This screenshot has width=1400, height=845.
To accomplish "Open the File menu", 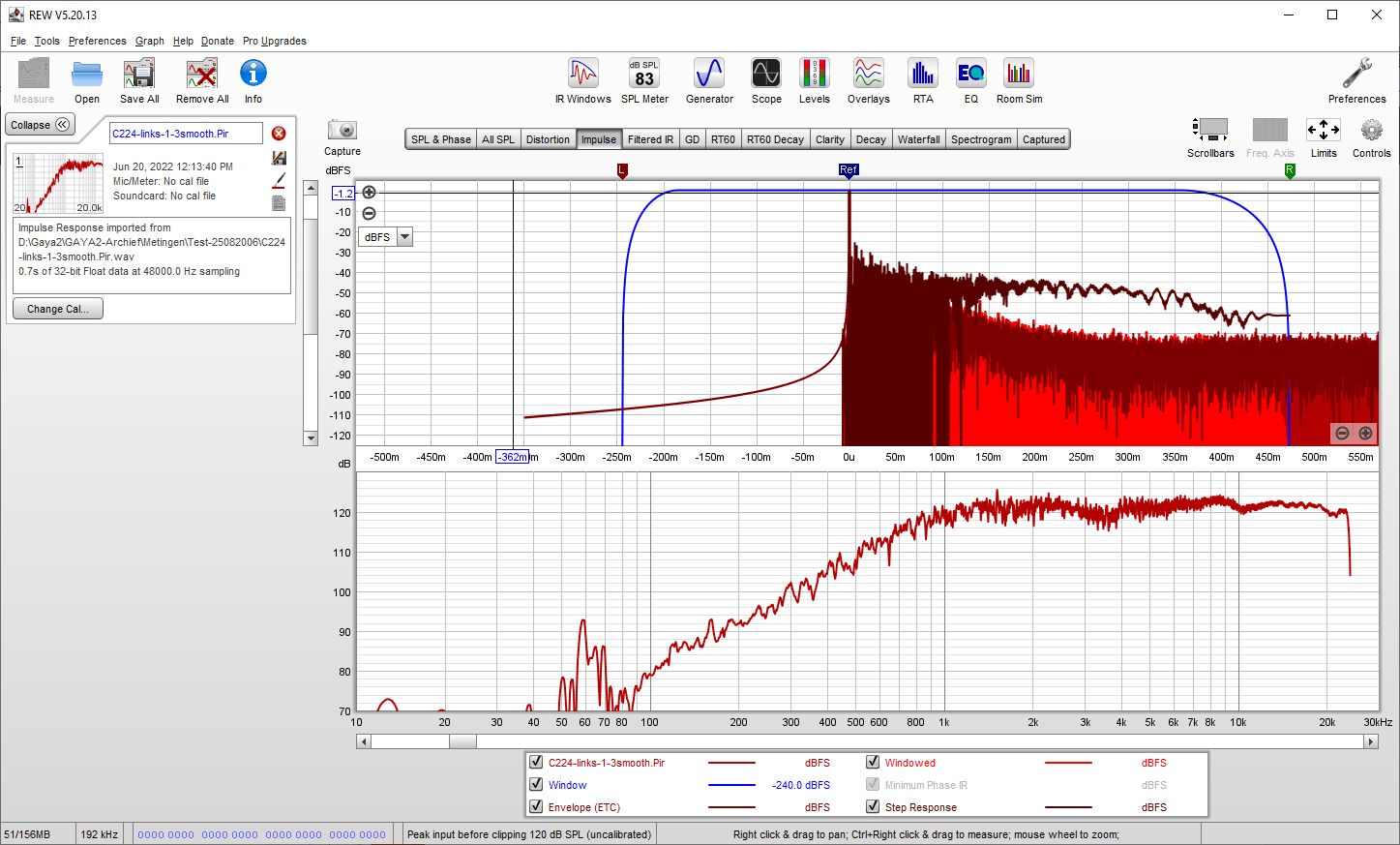I will (18, 41).
